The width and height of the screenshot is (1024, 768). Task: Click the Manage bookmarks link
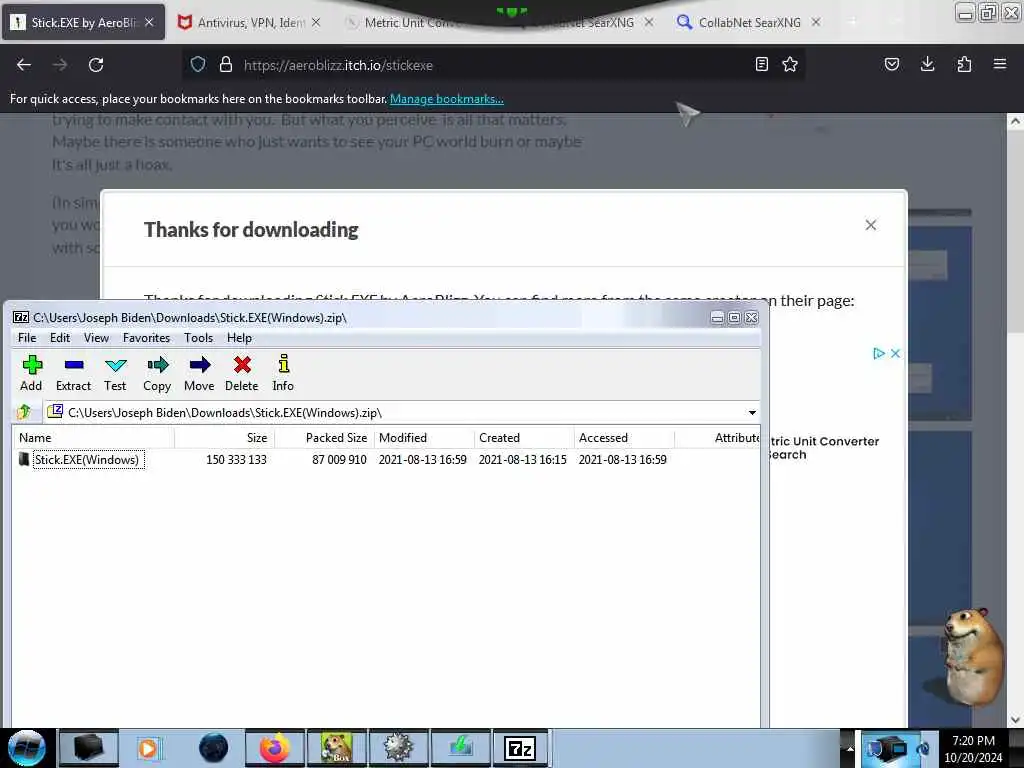[447, 99]
